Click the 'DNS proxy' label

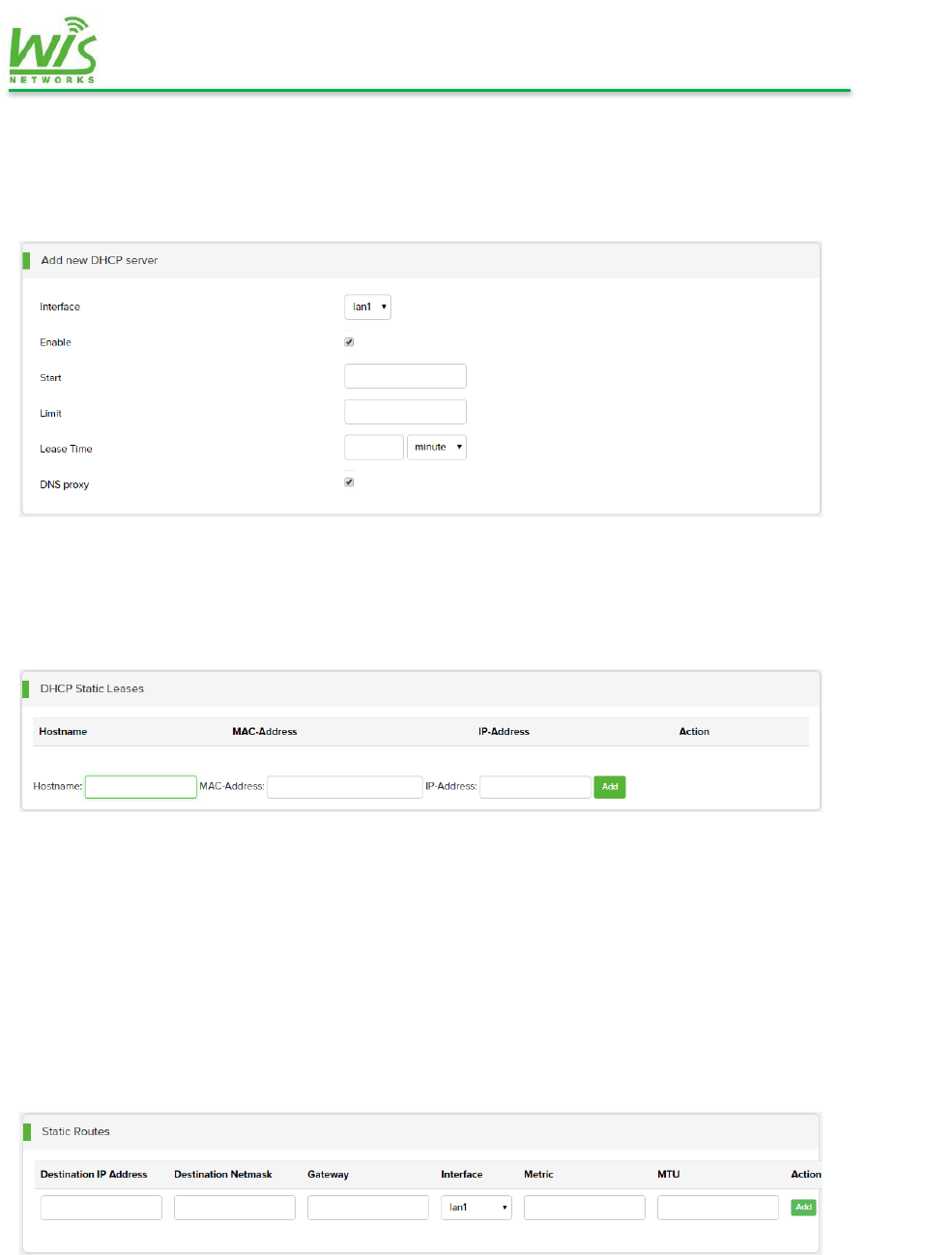coord(64,484)
